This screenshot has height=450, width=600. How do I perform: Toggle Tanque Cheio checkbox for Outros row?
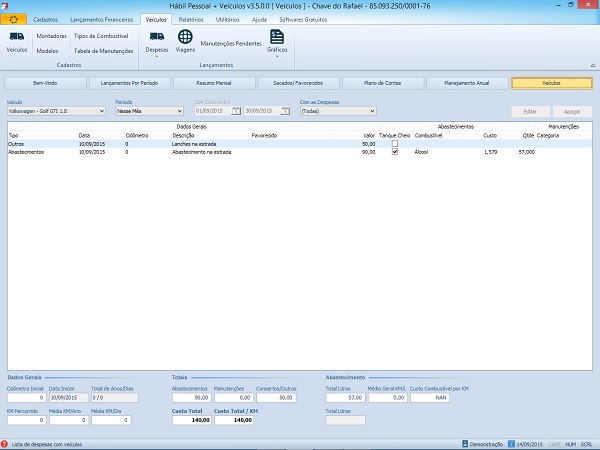394,144
